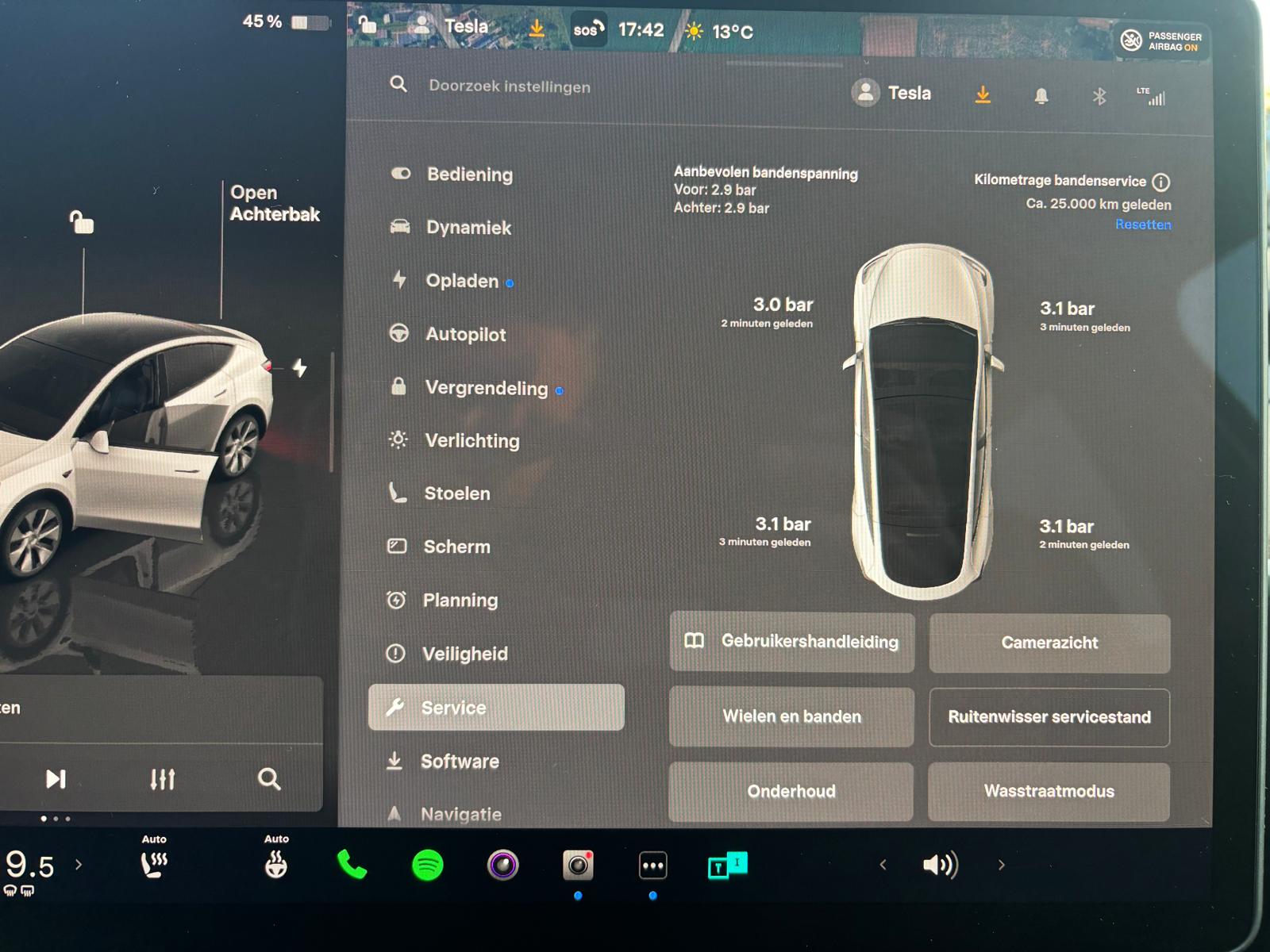This screenshot has width=1270, height=952.
Task: Open notifications bell icon
Action: [1041, 96]
